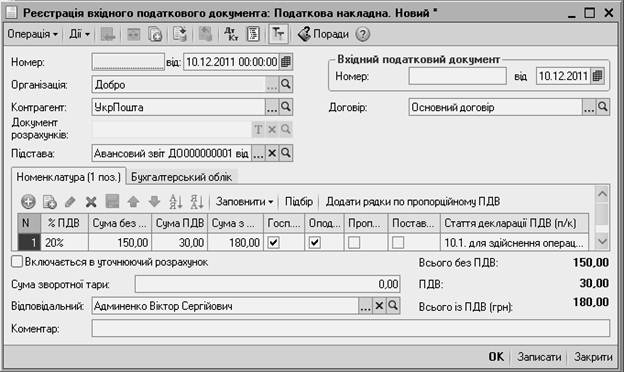Move the row up with arrow icon
Screen dimensions: 624x372
[x=133, y=202]
